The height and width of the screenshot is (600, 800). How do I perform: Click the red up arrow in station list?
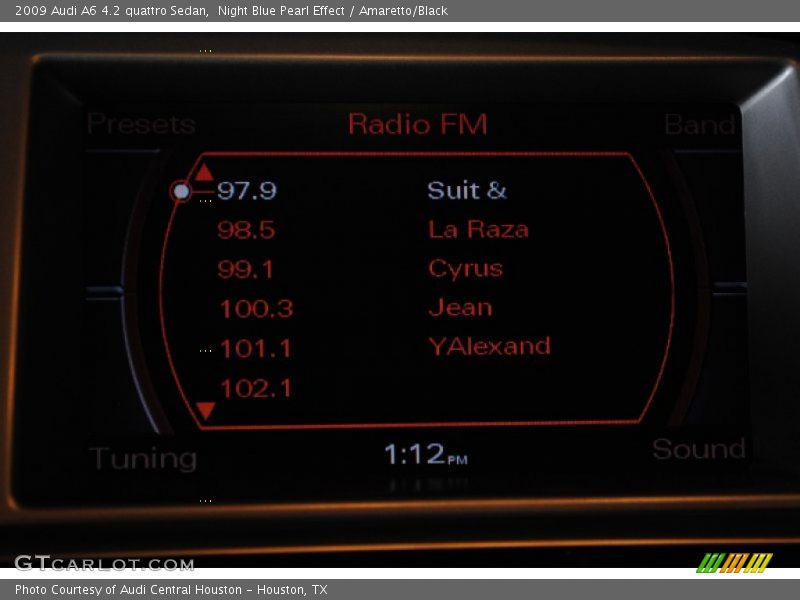point(204,172)
